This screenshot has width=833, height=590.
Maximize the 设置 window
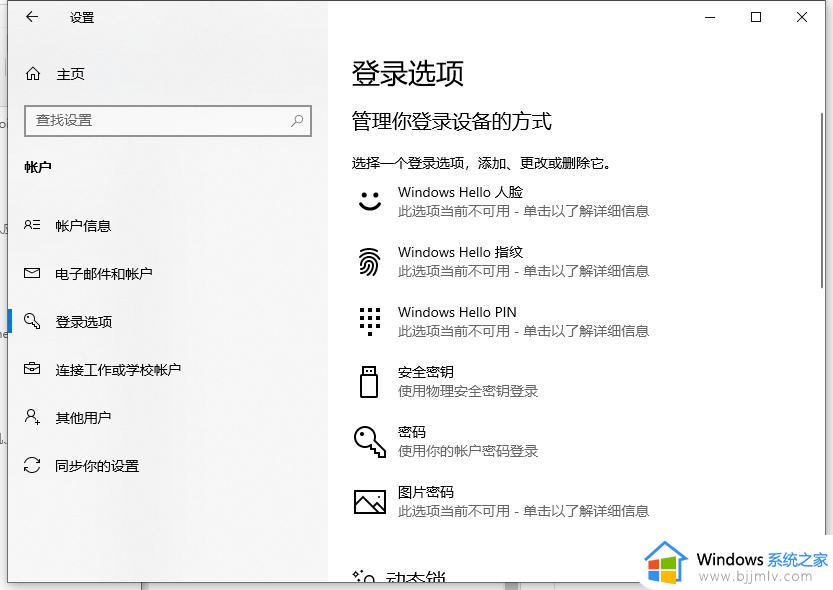756,17
